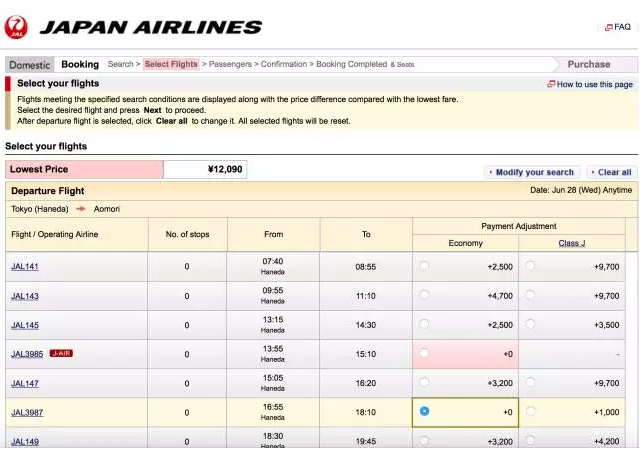Select Class J fare for JAL141

[x=530, y=266]
